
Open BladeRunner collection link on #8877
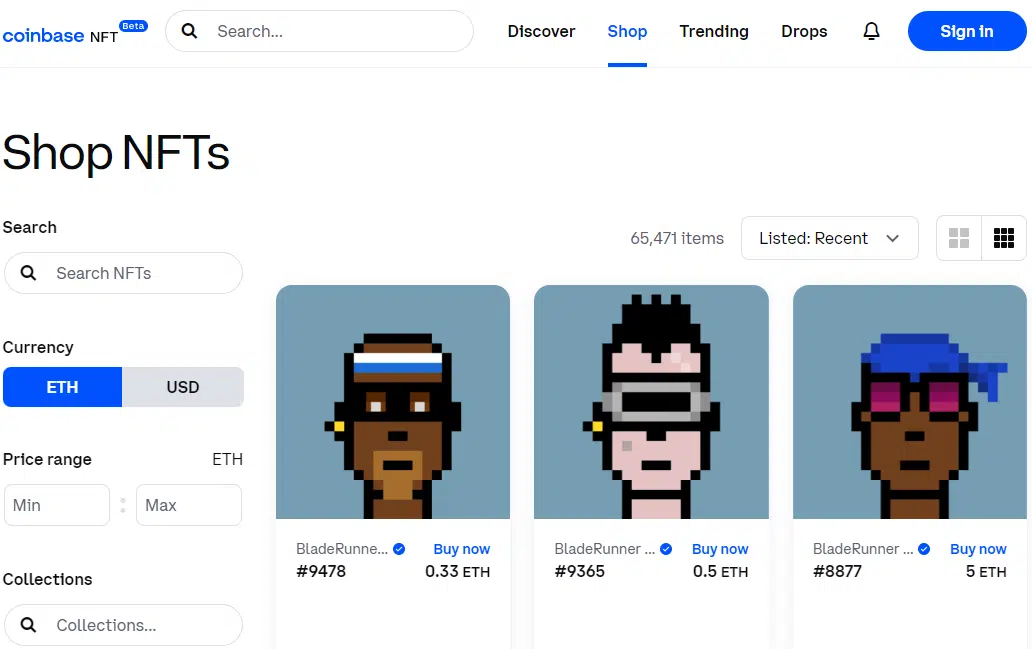863,549
